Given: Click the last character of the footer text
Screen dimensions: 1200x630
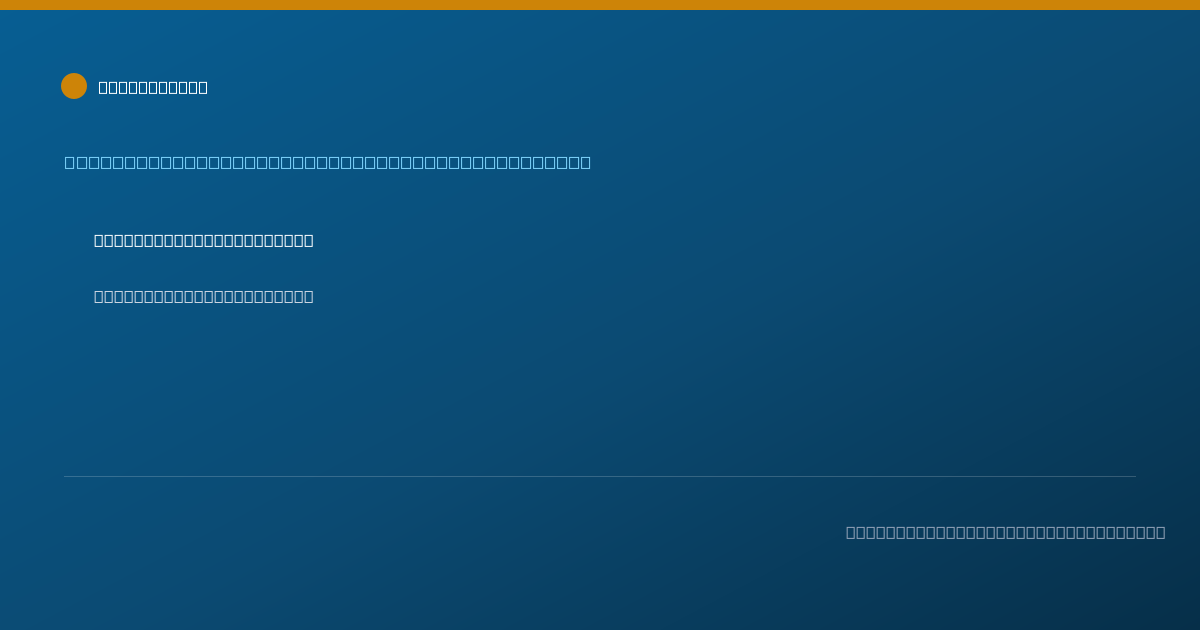Looking at the screenshot, I should (x=1160, y=532).
